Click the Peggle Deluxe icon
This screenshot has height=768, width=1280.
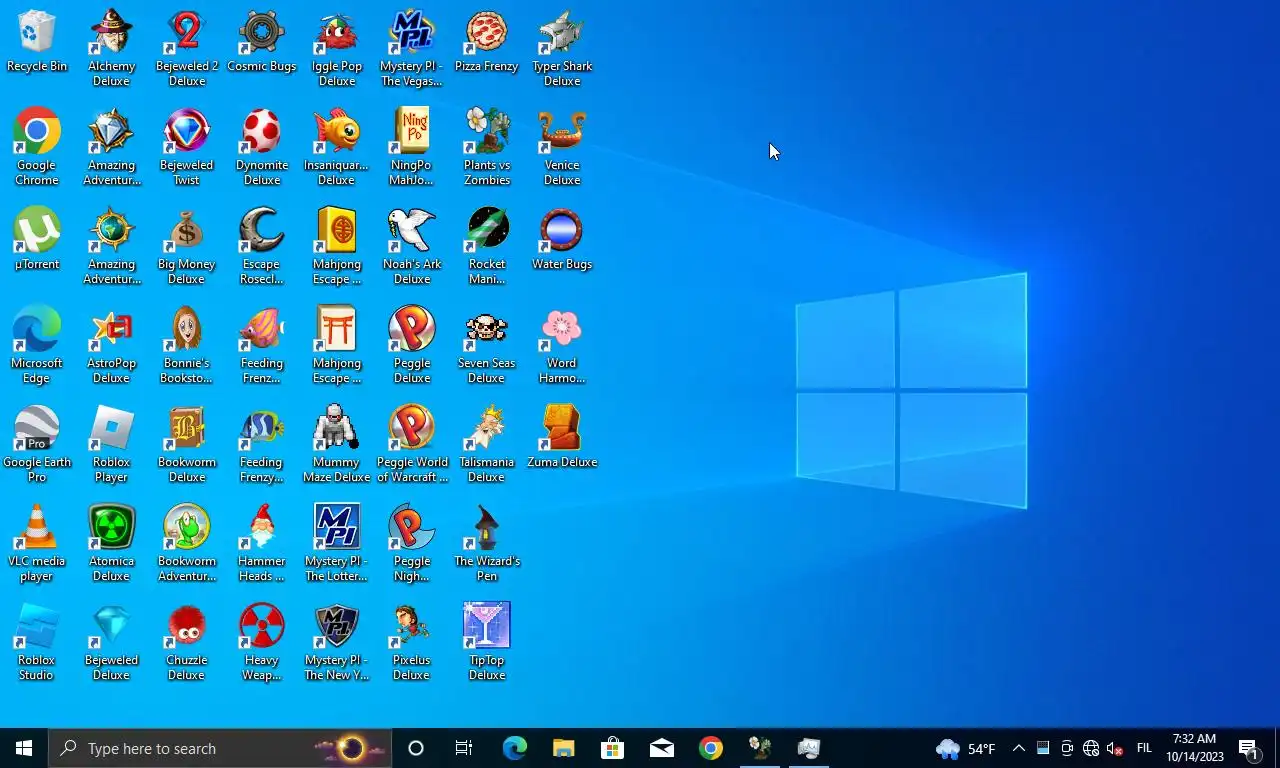click(x=412, y=345)
